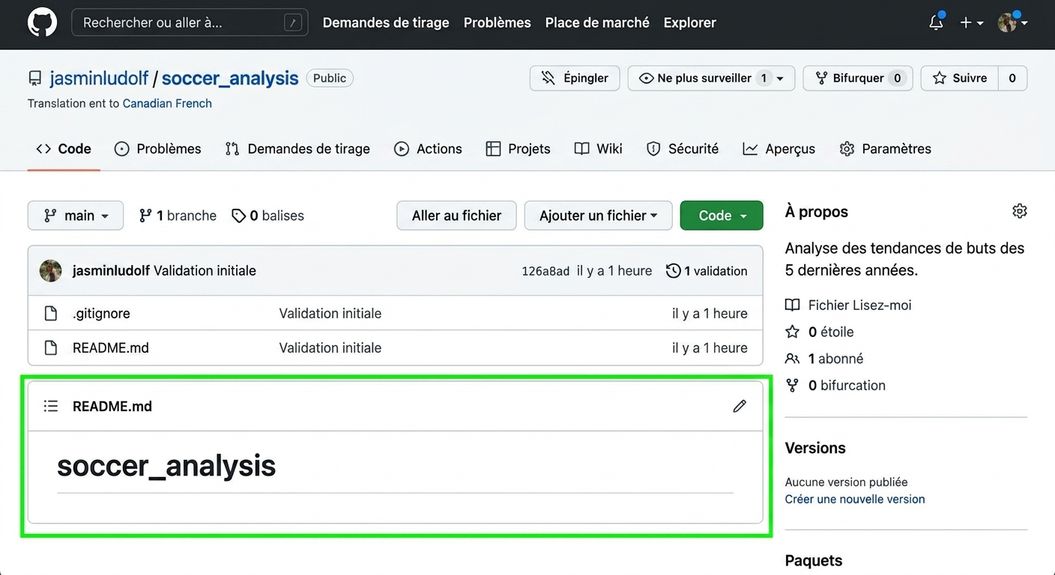Open the jasminludolf commit author link

click(x=111, y=270)
